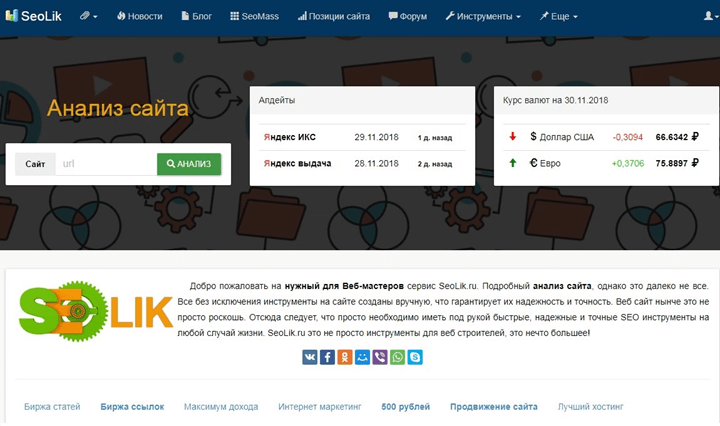Open the Яндекс выдача update entry

click(298, 163)
